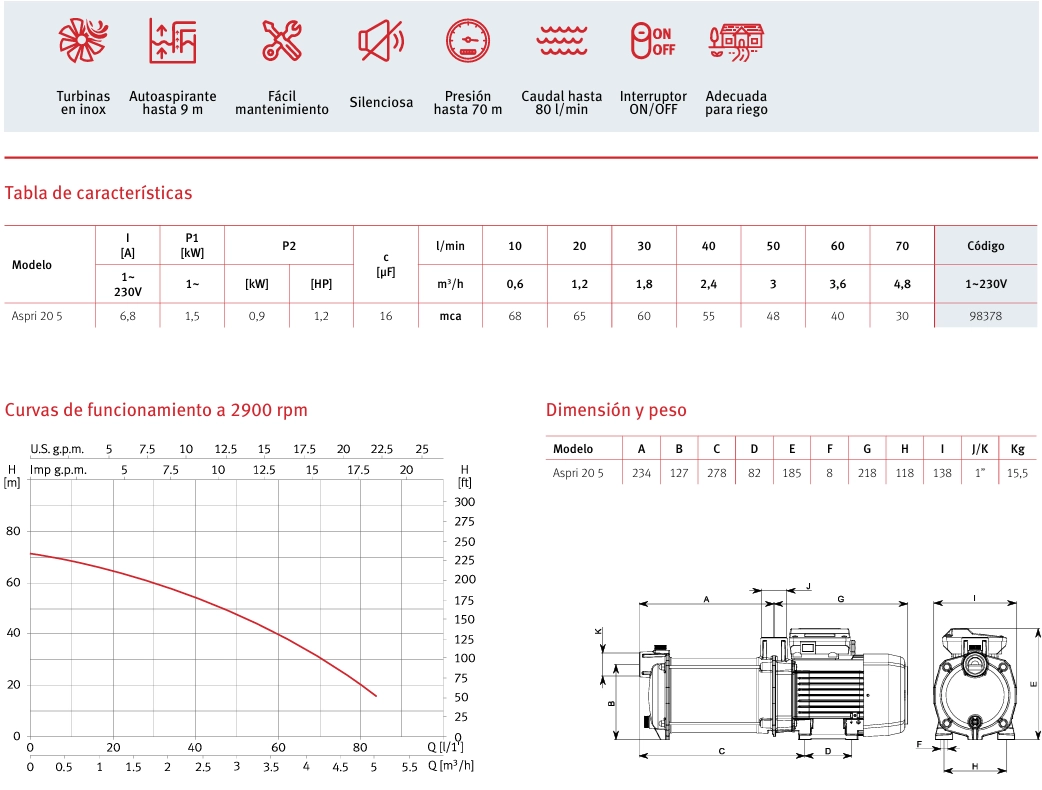
Task: Click the P2 kW value 0,9
Action: (x=257, y=316)
